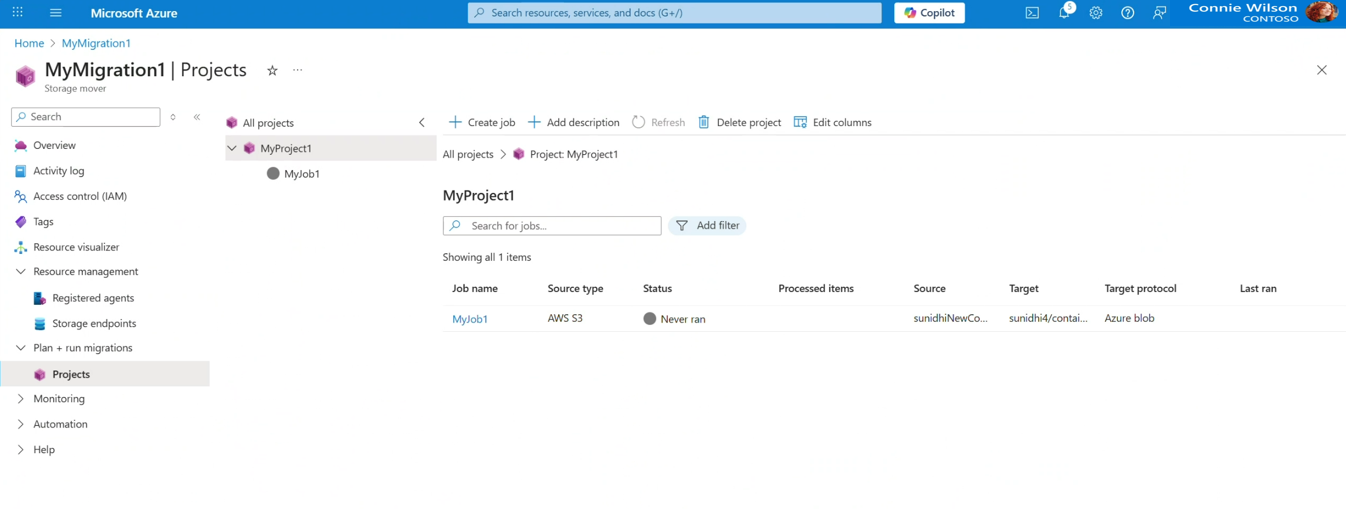Sort by the Job name column
Viewport: 1346px width, 509px height.
[x=475, y=288]
